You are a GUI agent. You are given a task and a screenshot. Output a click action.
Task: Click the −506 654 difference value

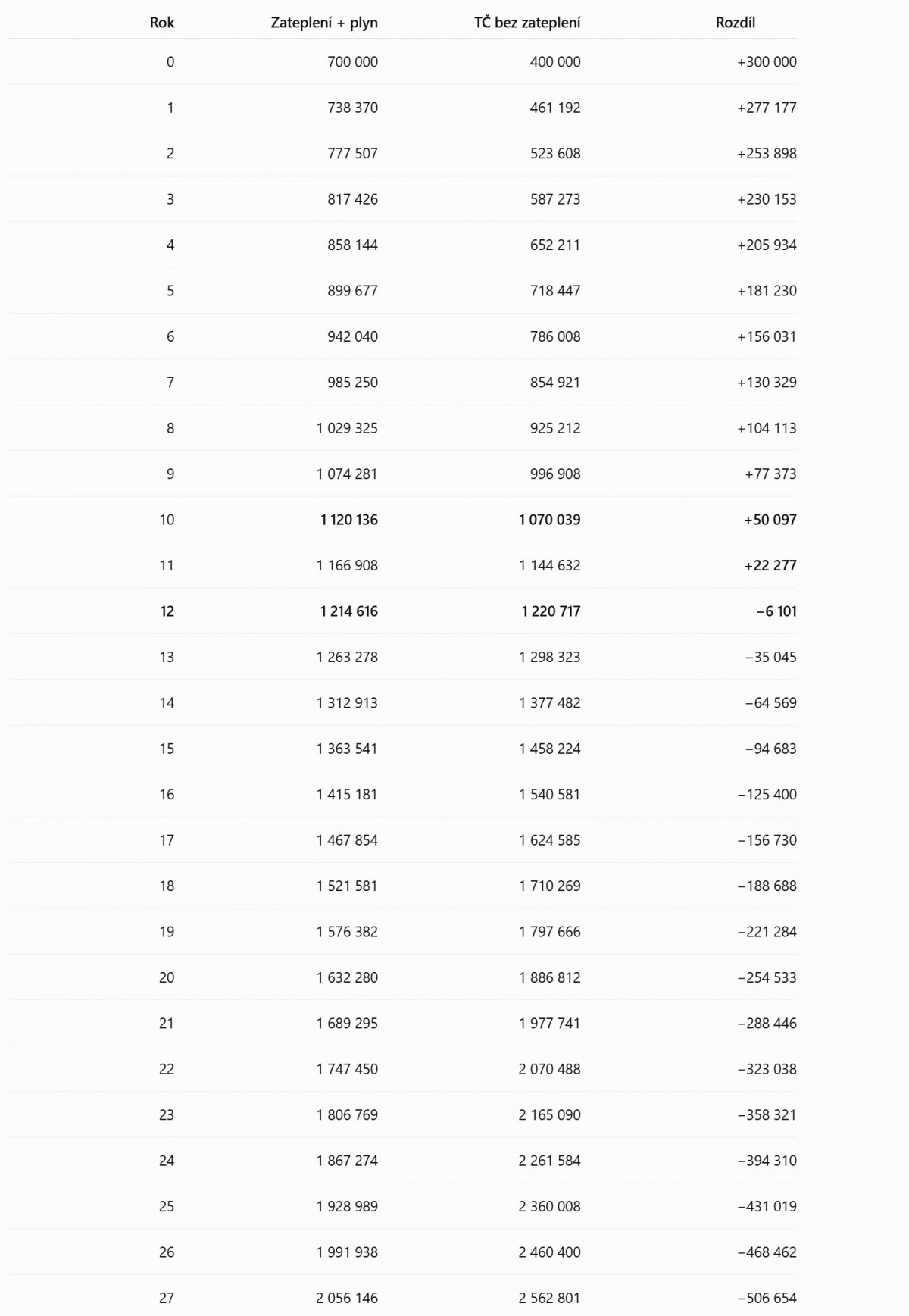tap(767, 1298)
